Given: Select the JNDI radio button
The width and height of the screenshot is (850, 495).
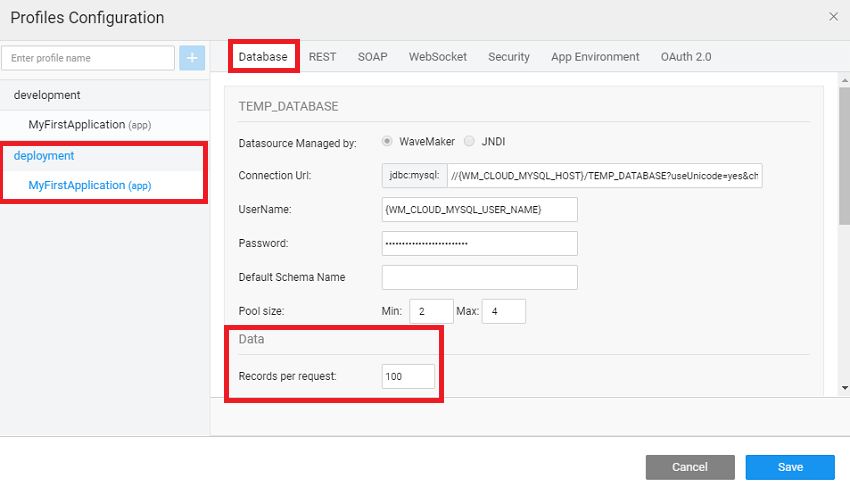Looking at the screenshot, I should [x=471, y=142].
